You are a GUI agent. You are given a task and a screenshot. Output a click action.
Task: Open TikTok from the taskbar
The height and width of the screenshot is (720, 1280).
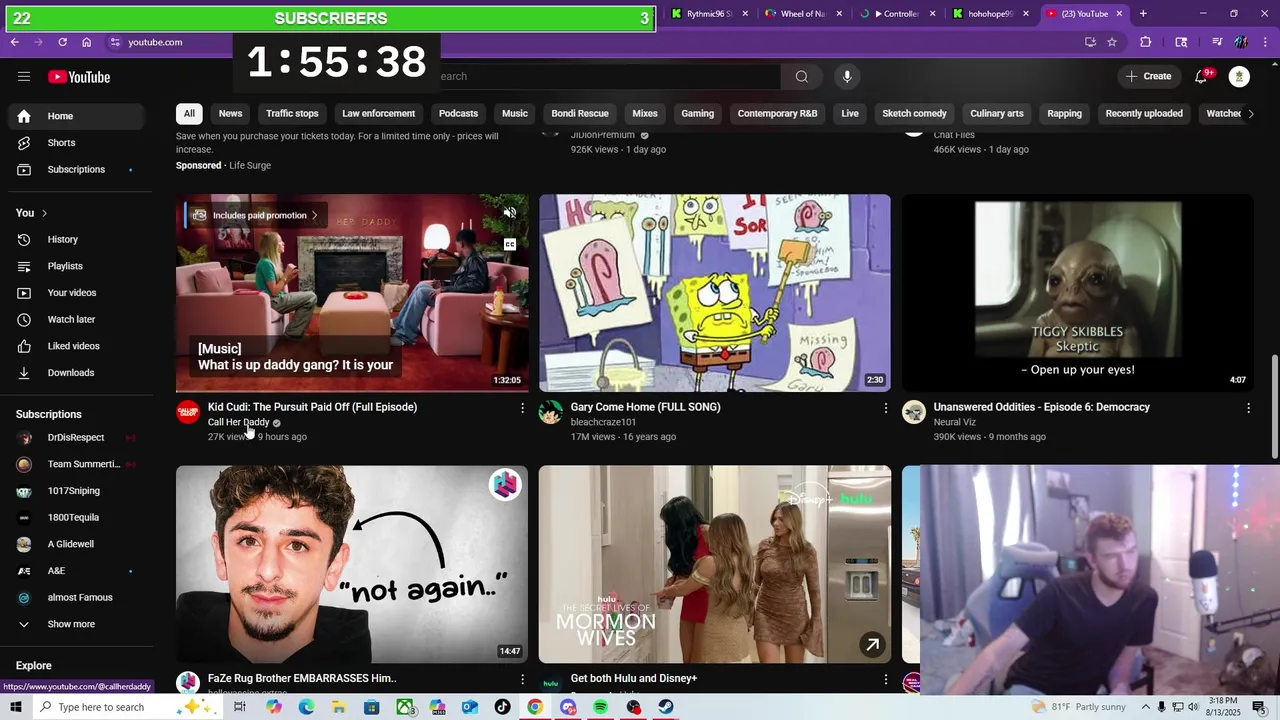point(502,707)
